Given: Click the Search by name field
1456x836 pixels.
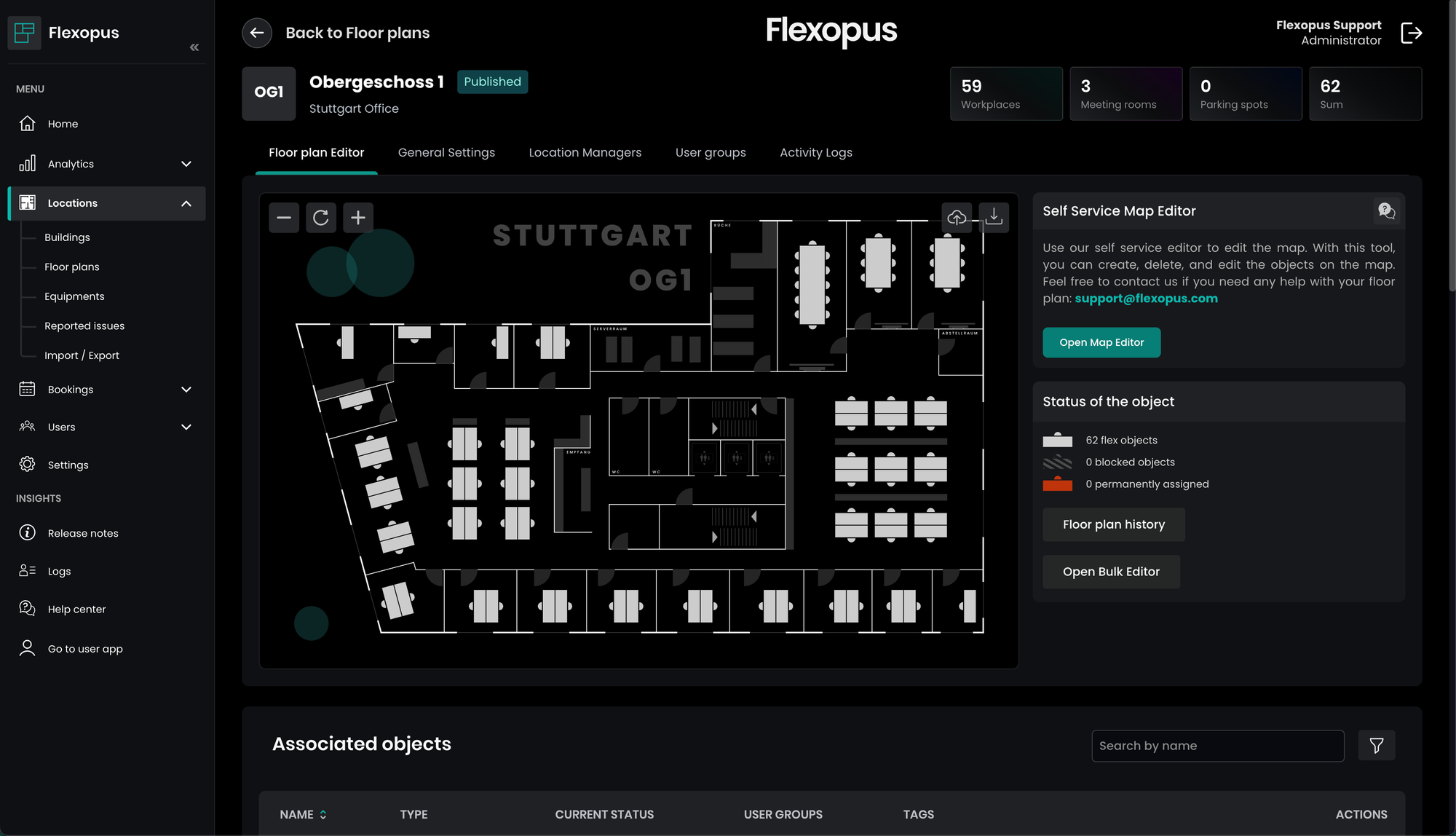Looking at the screenshot, I should click(x=1217, y=746).
